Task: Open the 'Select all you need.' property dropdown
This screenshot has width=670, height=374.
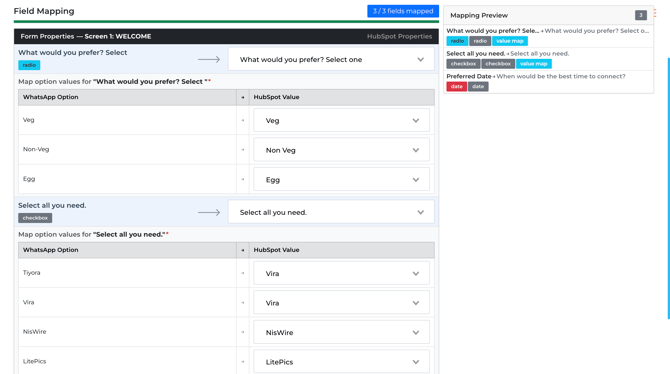Action: (x=331, y=212)
